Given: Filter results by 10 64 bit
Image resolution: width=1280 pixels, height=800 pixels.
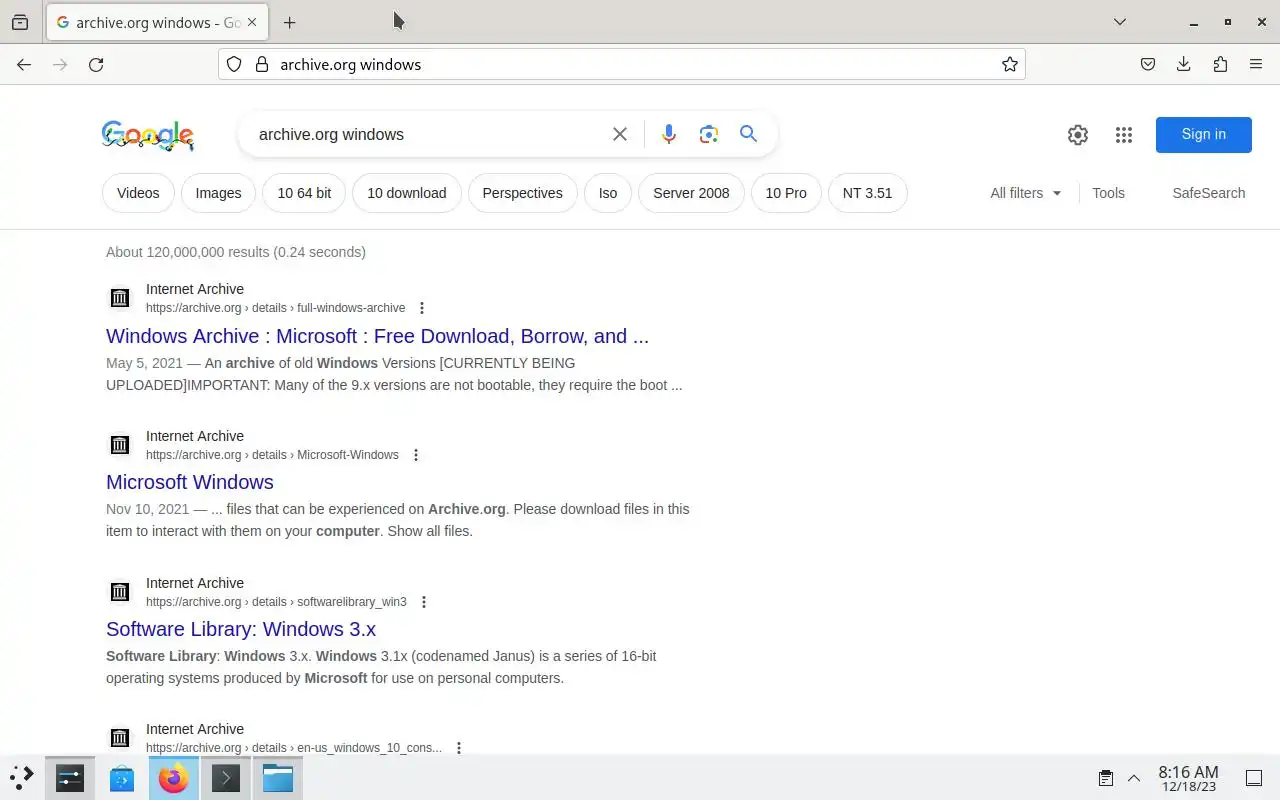Looking at the screenshot, I should [304, 193].
